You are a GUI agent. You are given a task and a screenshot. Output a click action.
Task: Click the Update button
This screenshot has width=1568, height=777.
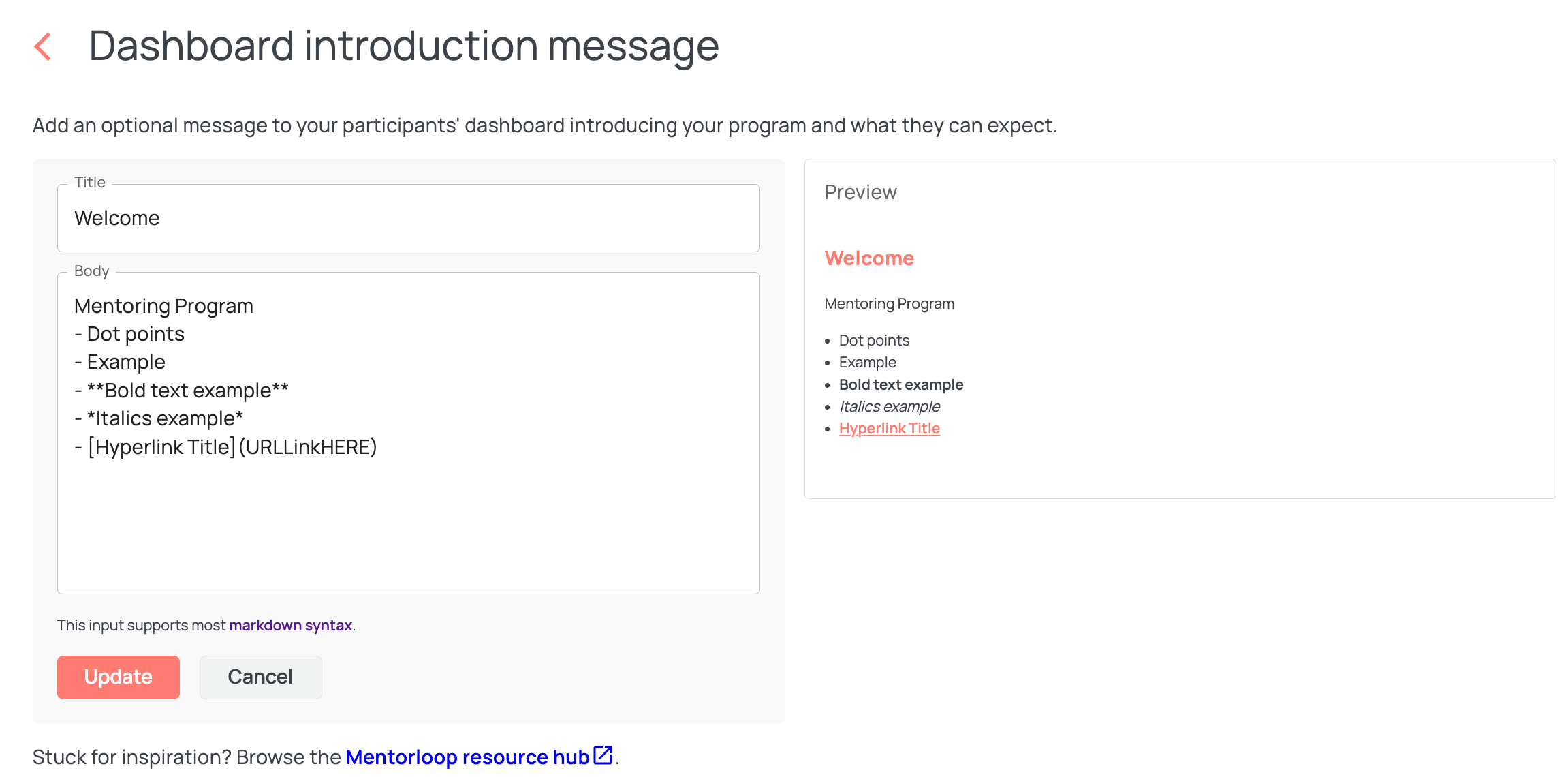(x=119, y=677)
